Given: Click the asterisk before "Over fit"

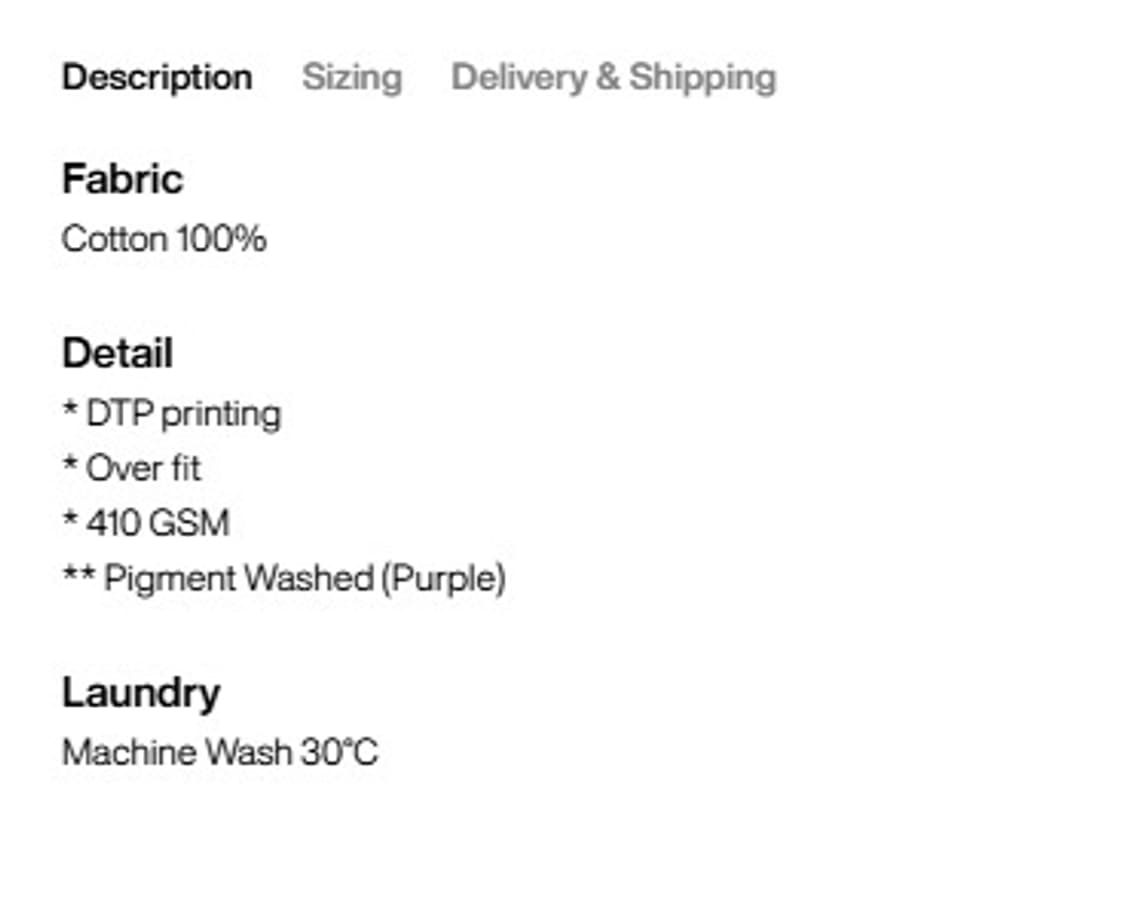Looking at the screenshot, I should click(x=70, y=466).
